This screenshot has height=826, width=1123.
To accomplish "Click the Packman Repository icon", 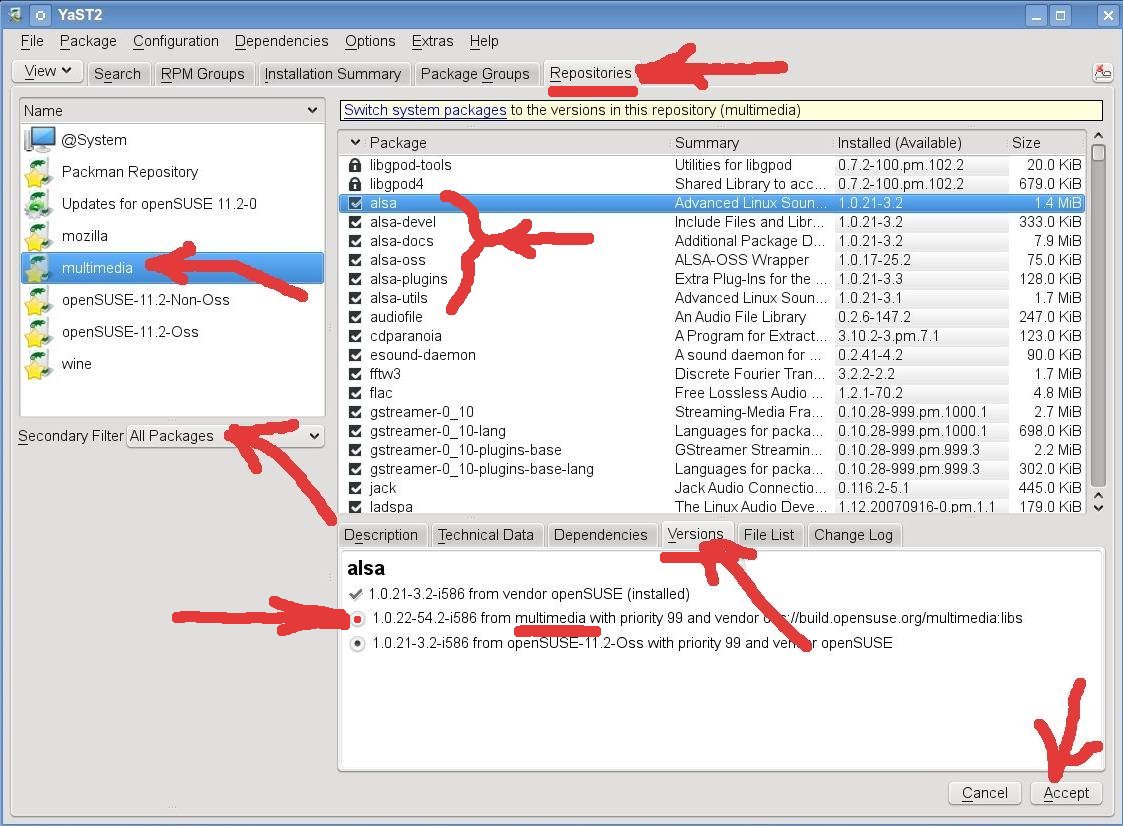I will coord(37,172).
